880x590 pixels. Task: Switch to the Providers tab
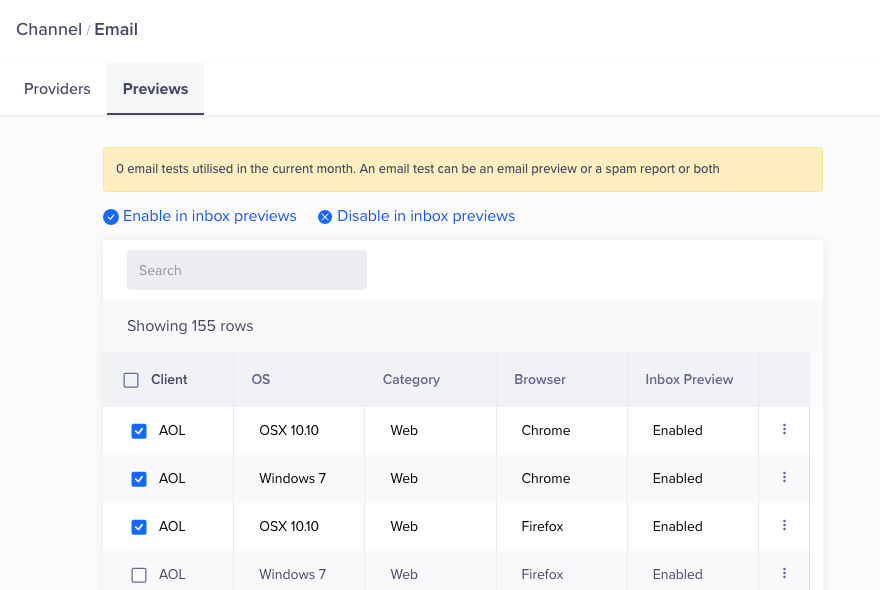click(x=57, y=89)
